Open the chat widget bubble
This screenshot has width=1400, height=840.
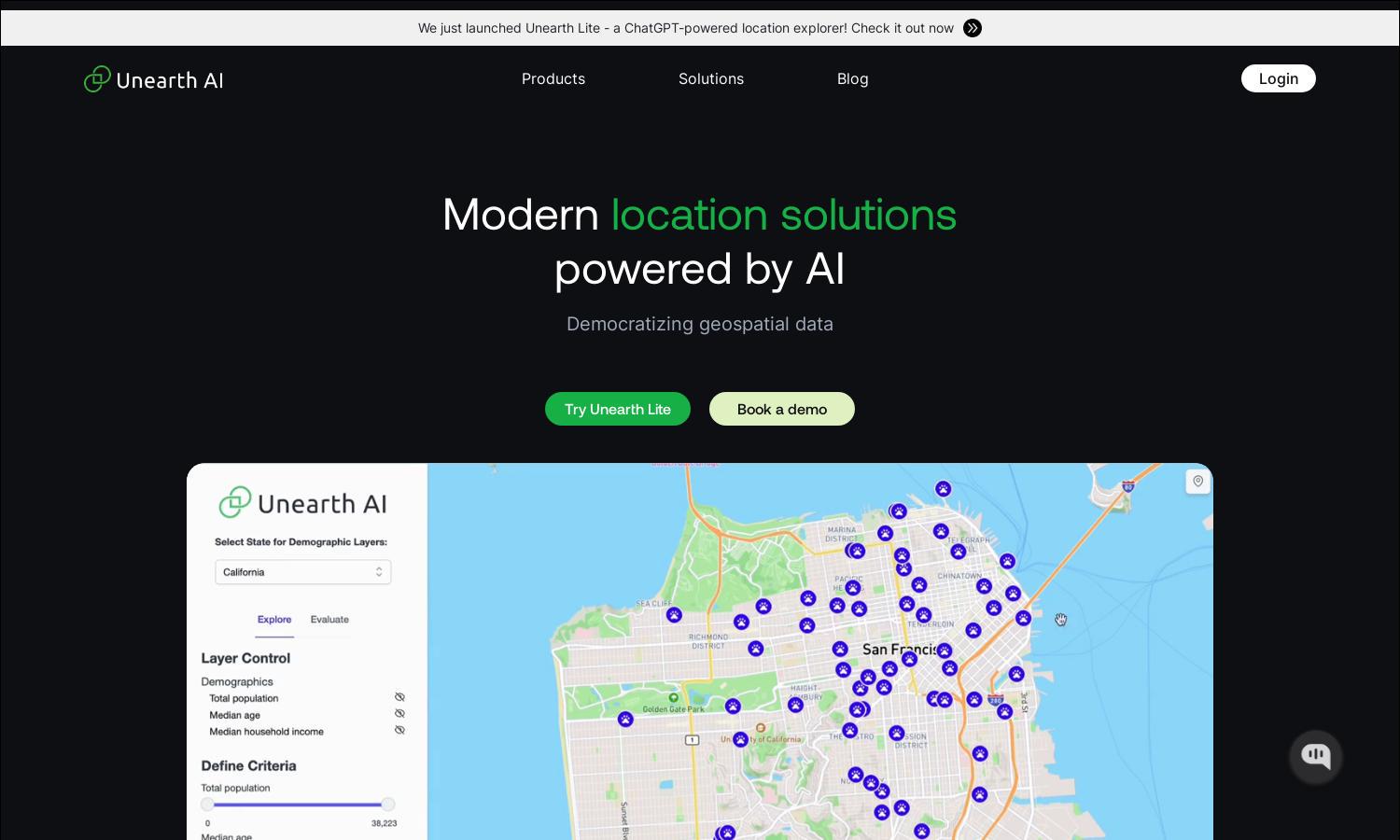(1316, 756)
